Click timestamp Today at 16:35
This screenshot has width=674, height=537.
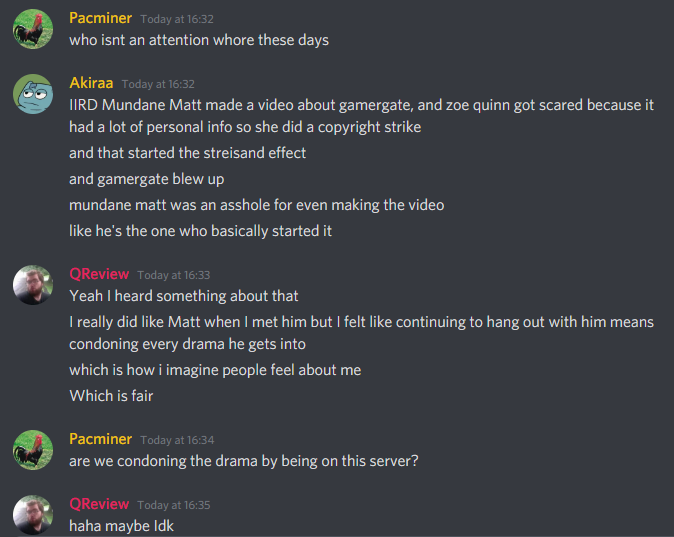tap(174, 505)
